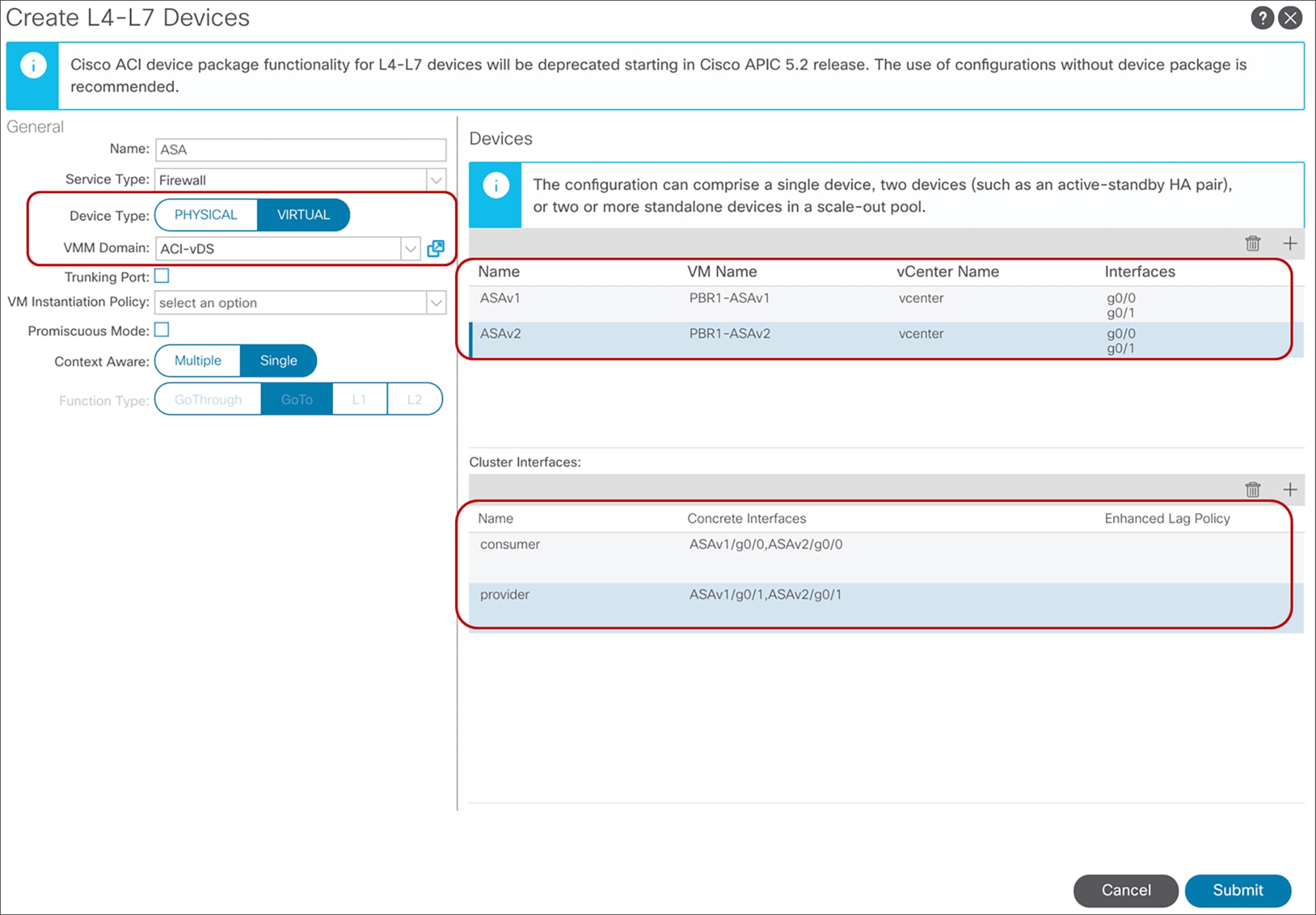Add a device with the Devices plus icon

pos(1290,244)
